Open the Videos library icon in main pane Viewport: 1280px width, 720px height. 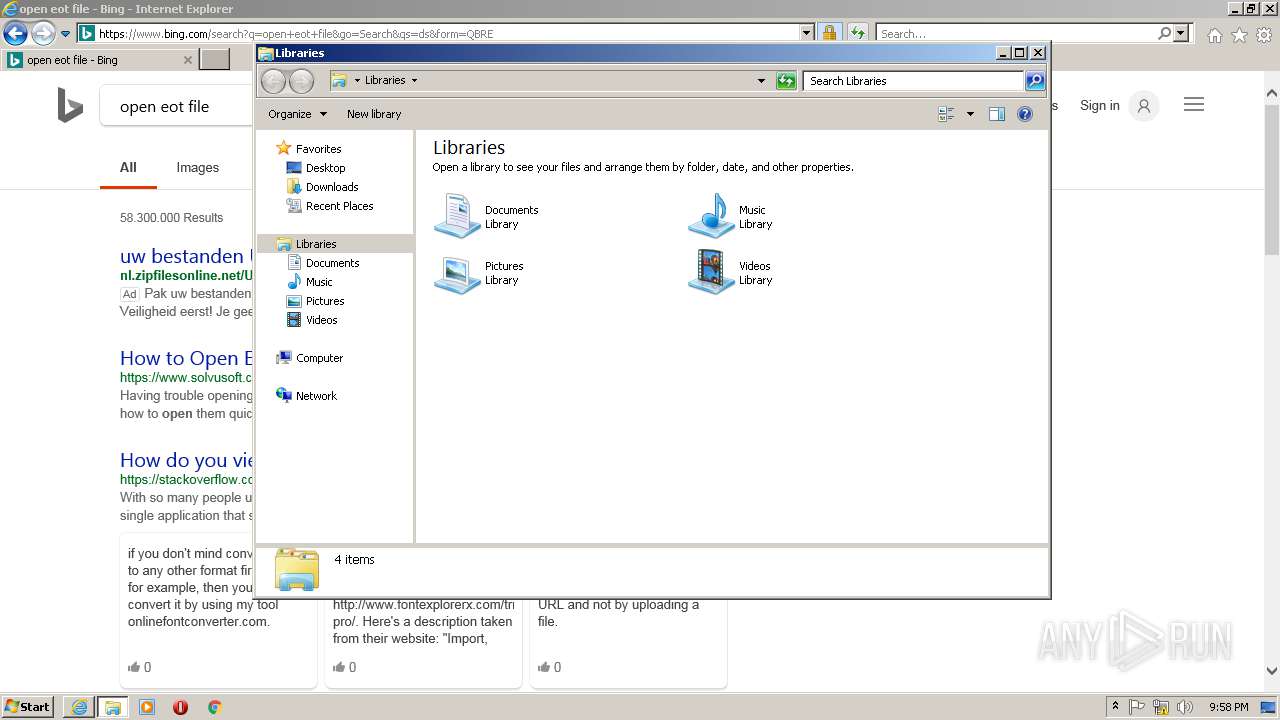pos(711,272)
